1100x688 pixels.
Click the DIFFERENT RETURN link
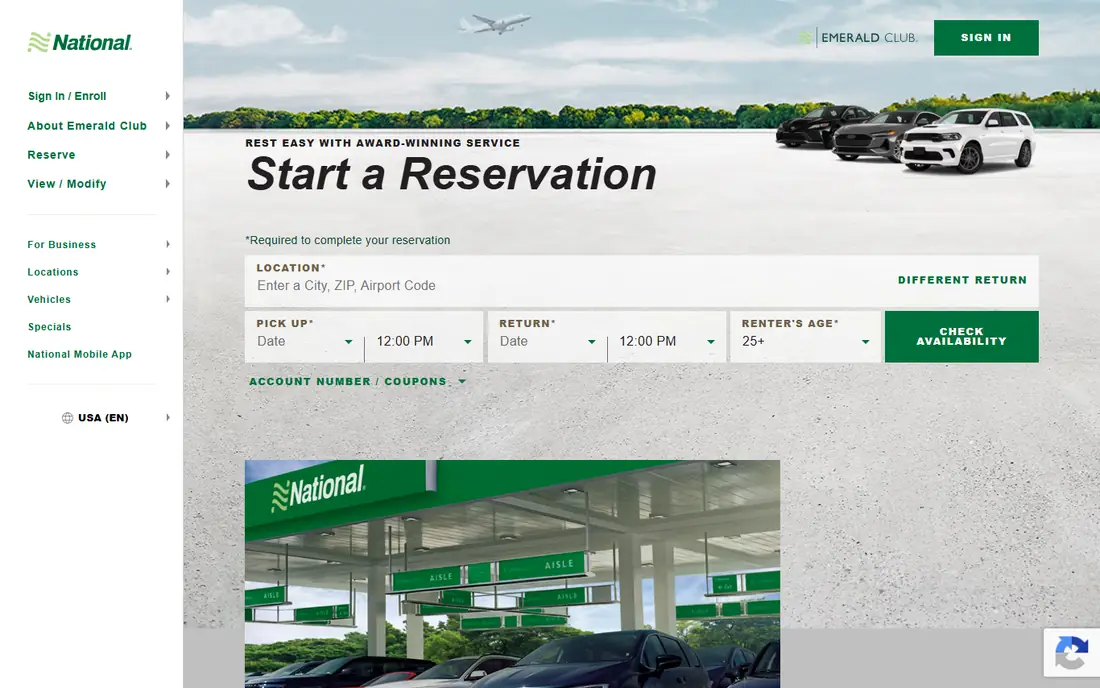click(962, 280)
